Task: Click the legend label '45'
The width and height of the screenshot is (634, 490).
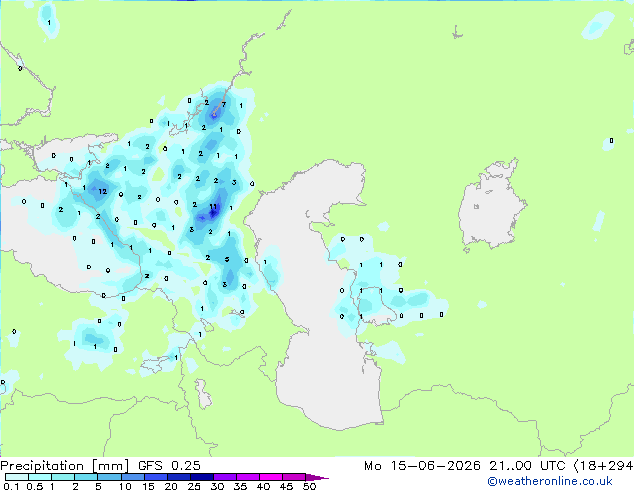Action: click(286, 486)
